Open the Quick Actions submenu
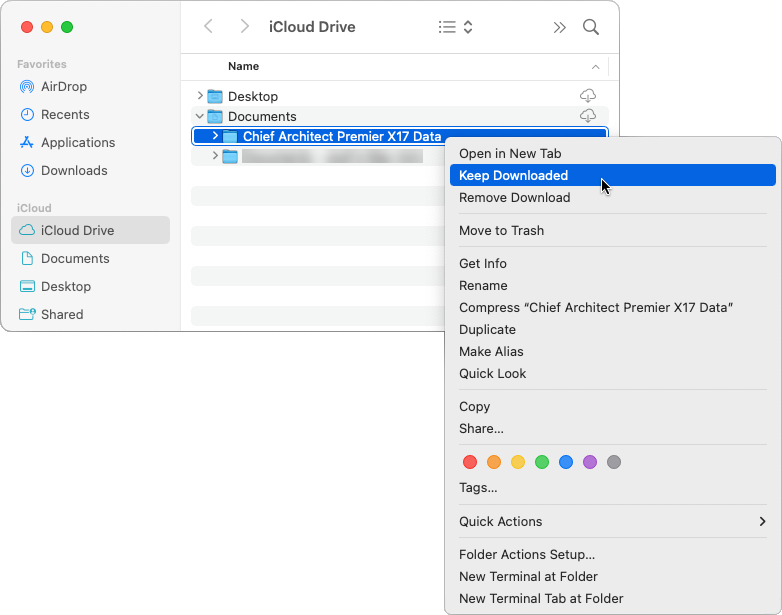 612,521
